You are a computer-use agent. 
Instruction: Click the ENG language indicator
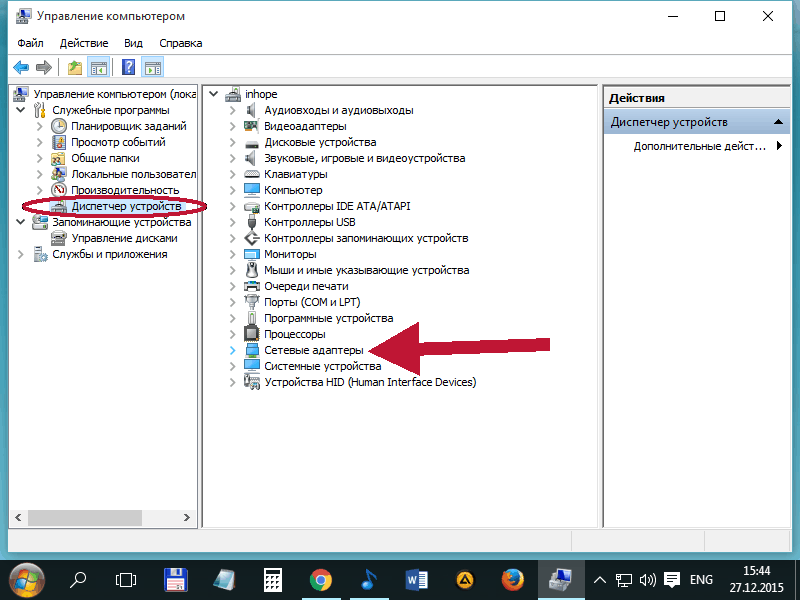[x=701, y=580]
